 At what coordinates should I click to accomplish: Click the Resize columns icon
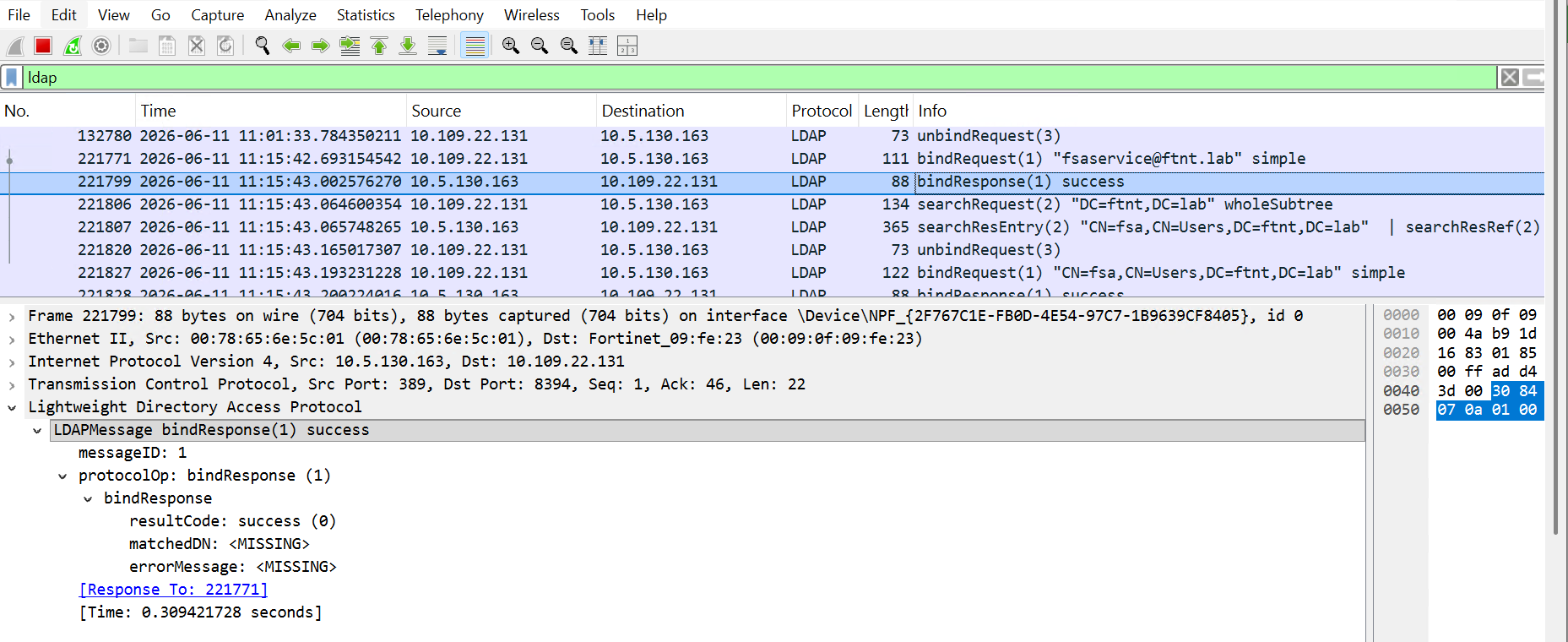(x=598, y=46)
